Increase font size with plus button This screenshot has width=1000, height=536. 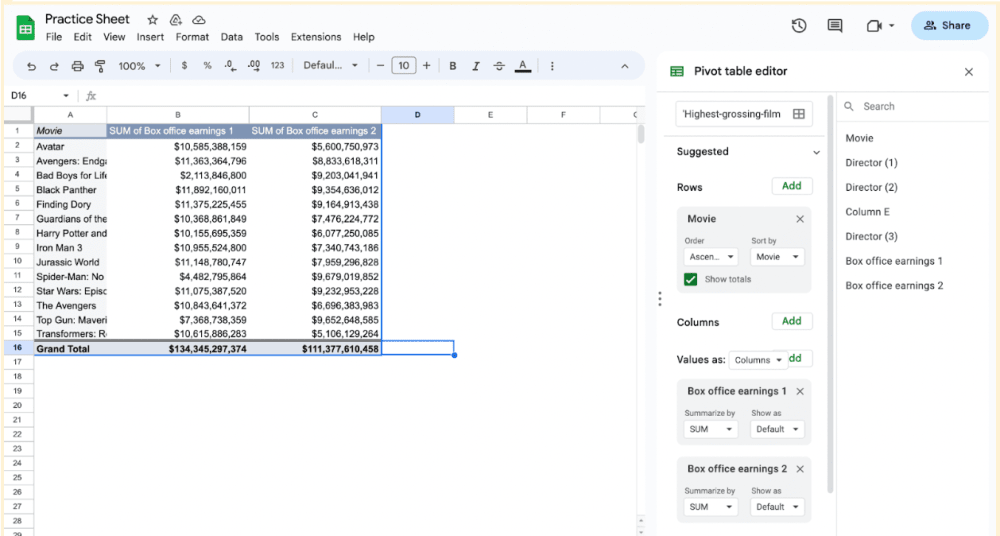click(x=427, y=65)
